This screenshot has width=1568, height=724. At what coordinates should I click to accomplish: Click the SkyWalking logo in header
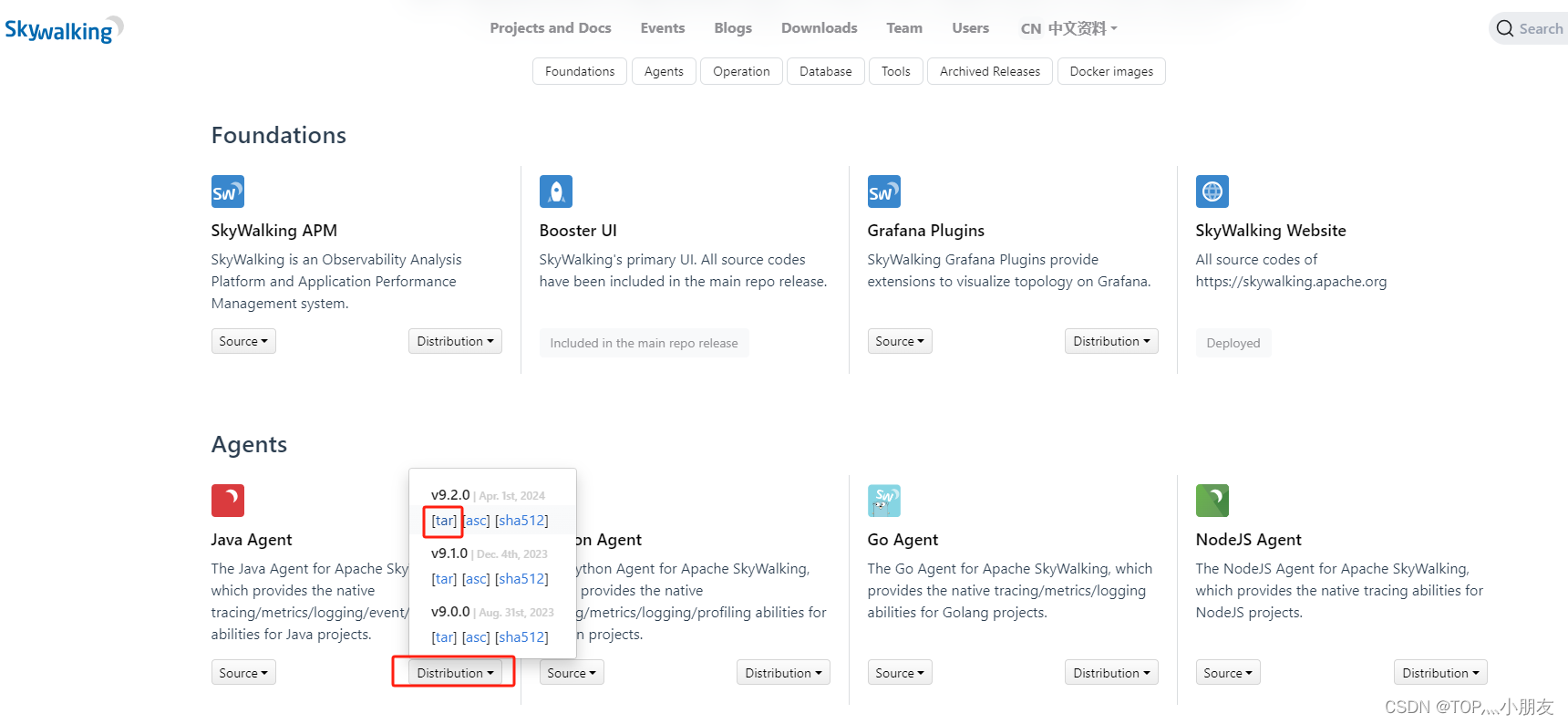(64, 30)
